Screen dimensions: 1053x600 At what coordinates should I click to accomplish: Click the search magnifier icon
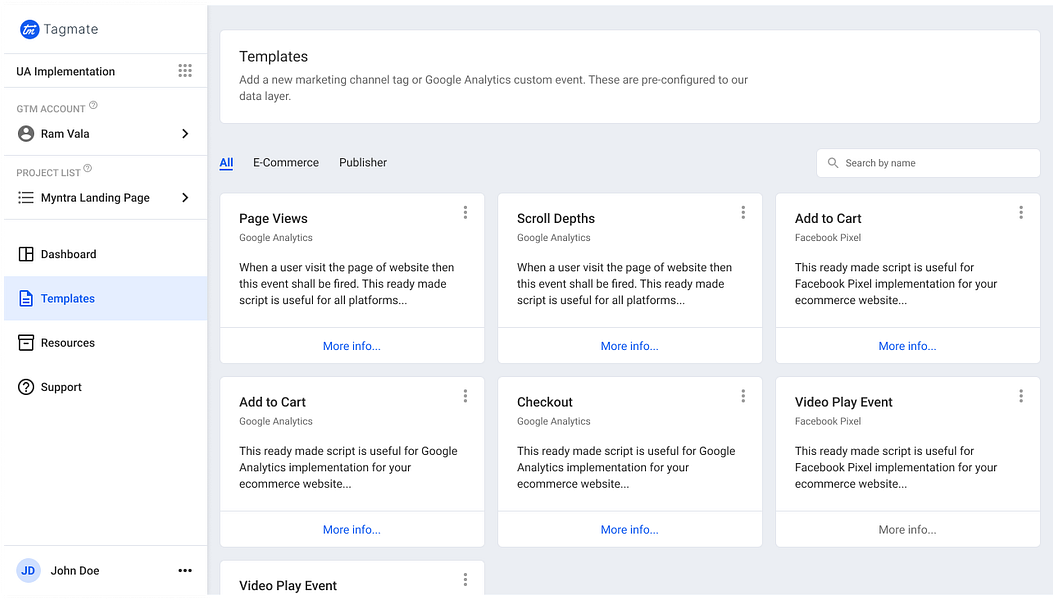[x=833, y=163]
